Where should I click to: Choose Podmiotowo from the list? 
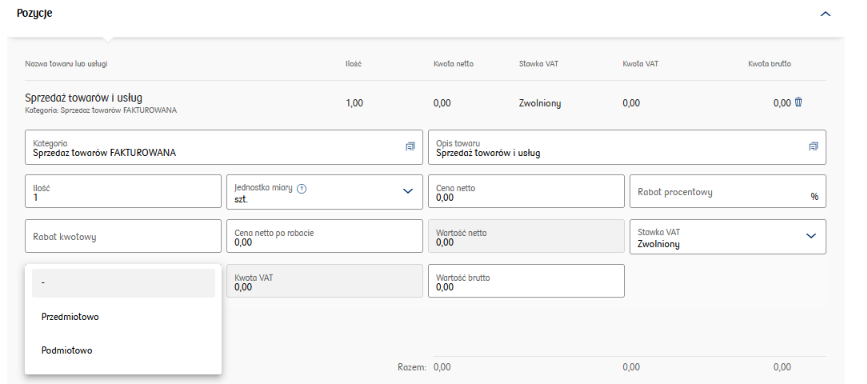coord(123,350)
